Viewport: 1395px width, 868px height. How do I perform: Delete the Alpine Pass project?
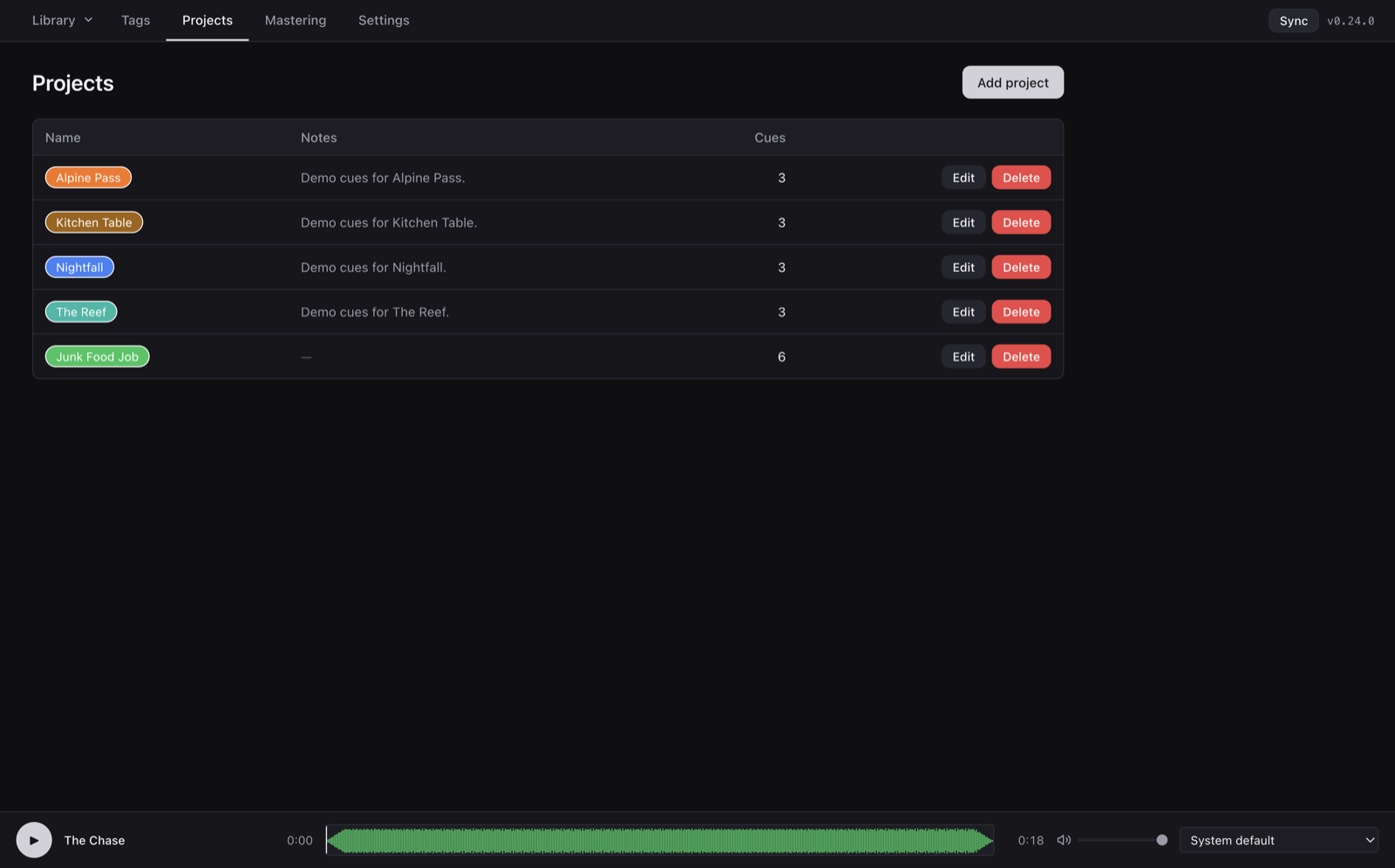pyautogui.click(x=1021, y=178)
